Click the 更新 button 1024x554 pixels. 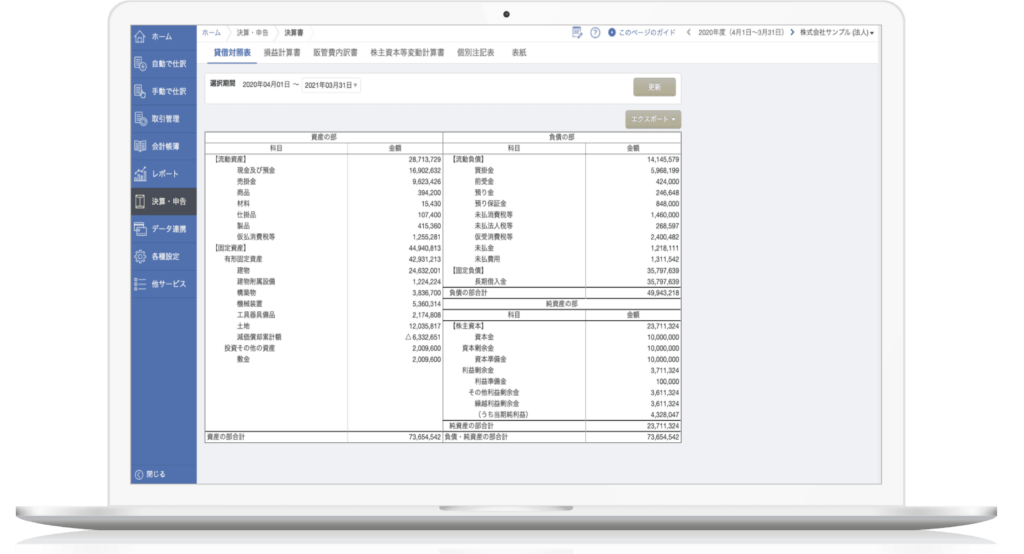(x=654, y=87)
